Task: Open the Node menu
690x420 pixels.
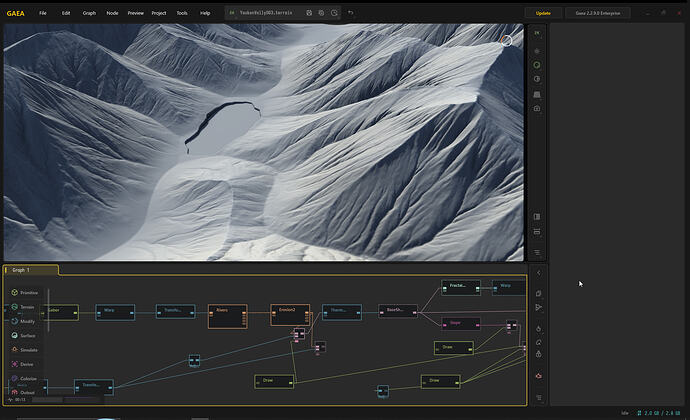Action: pyautogui.click(x=112, y=13)
